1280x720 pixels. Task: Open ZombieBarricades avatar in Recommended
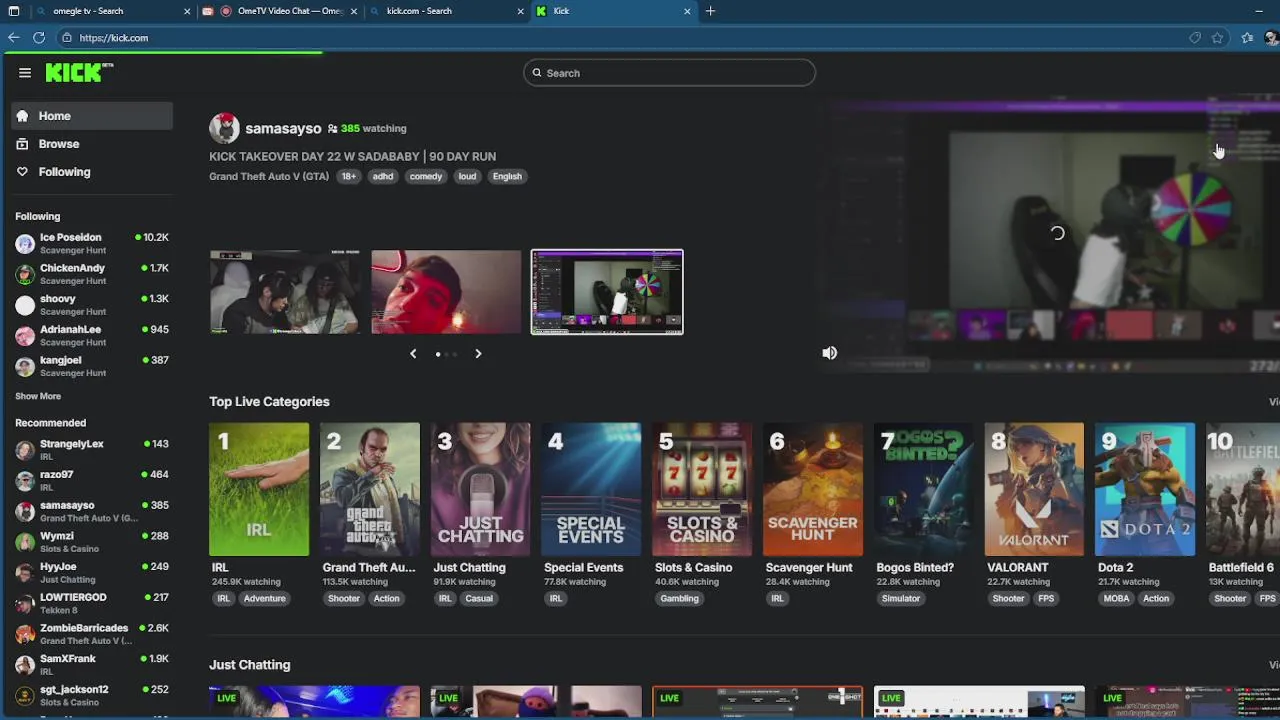tap(25, 634)
